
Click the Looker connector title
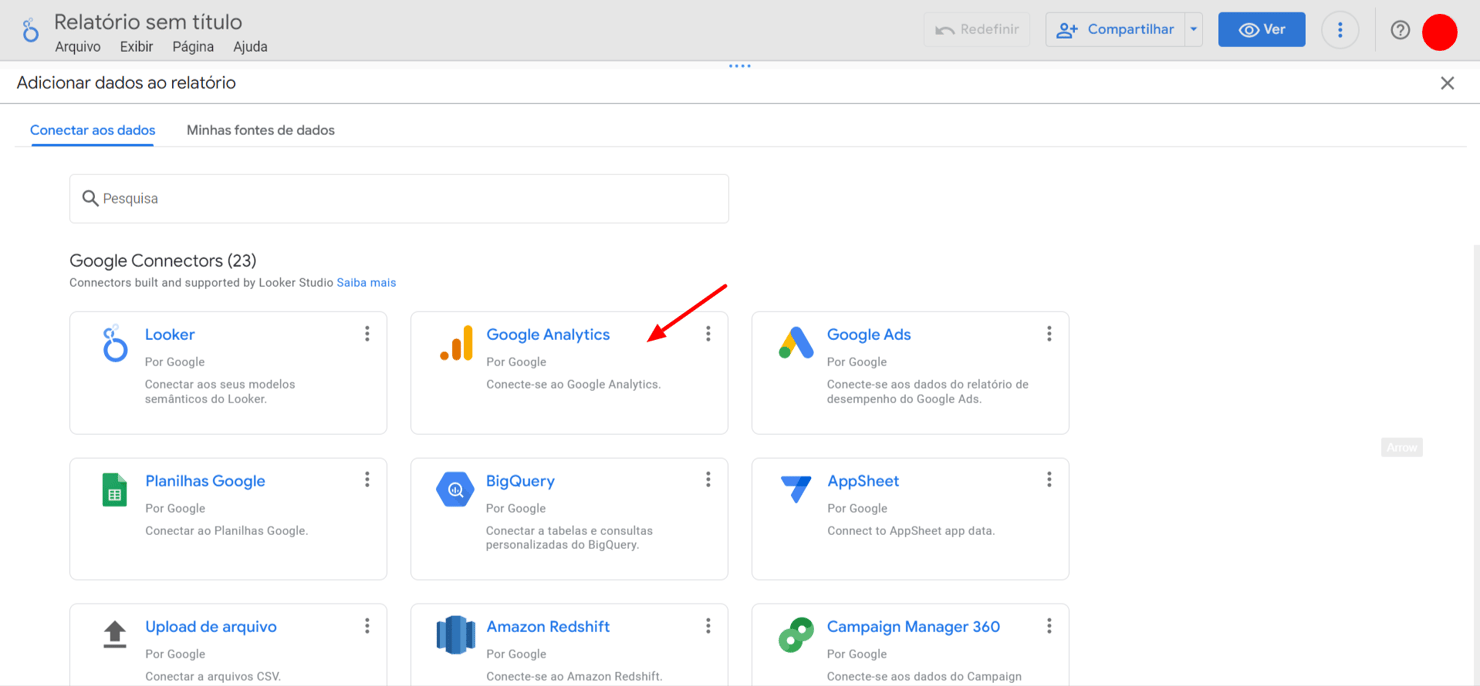coord(170,334)
